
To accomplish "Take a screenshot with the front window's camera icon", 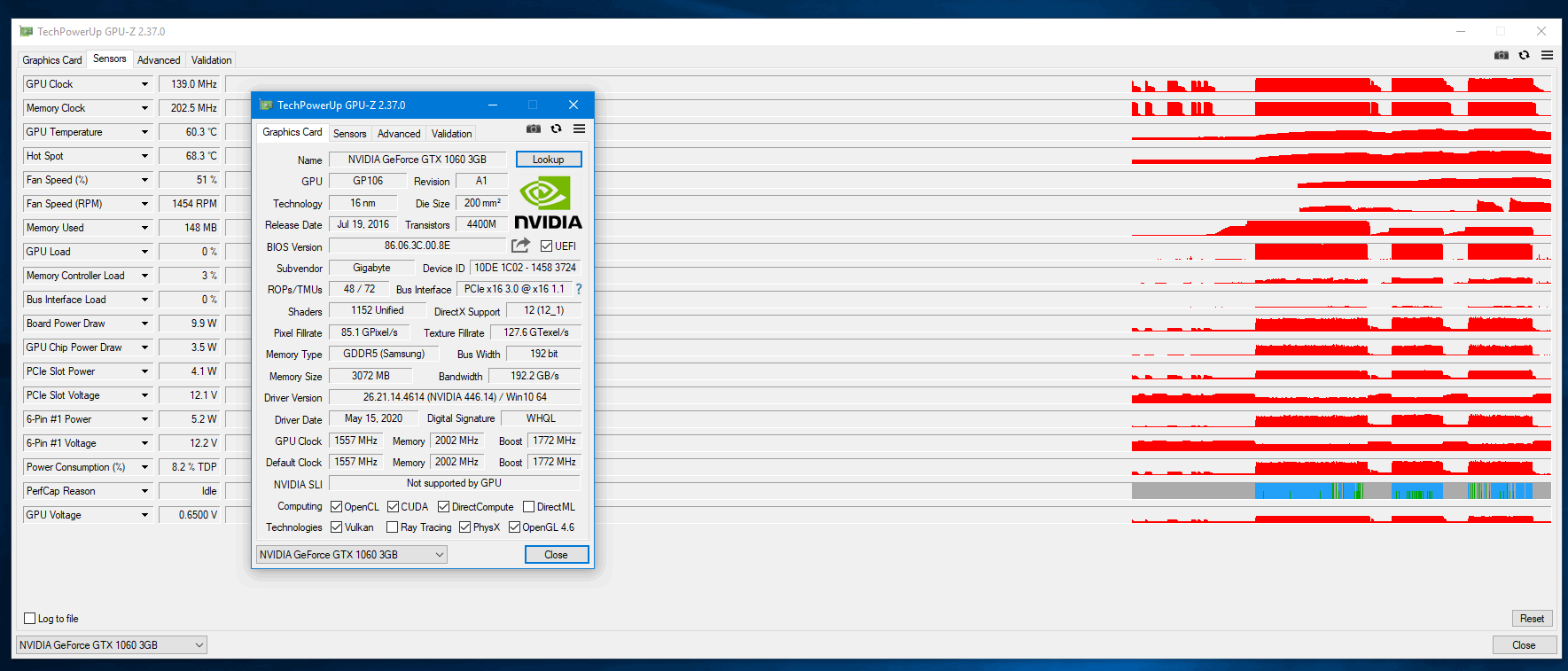I will coord(534,129).
